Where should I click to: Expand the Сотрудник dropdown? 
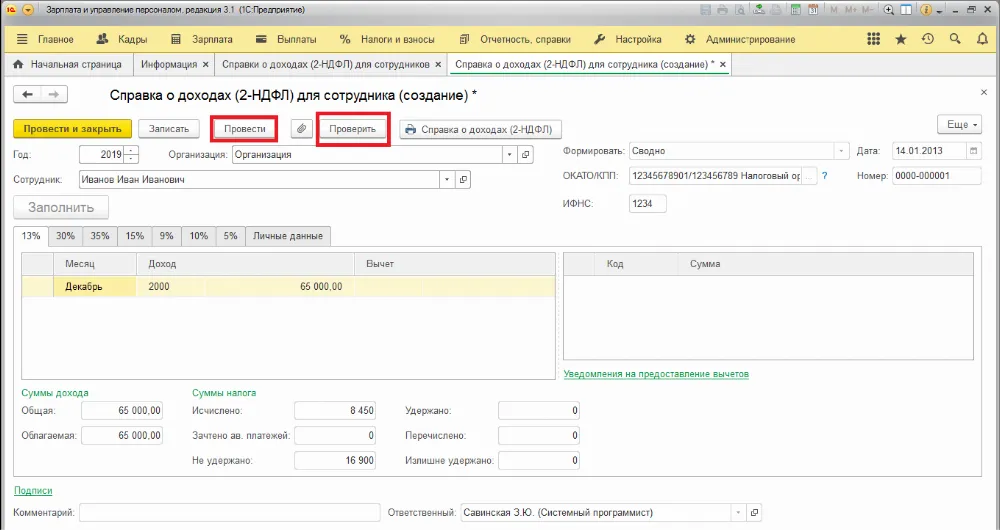[x=448, y=180]
